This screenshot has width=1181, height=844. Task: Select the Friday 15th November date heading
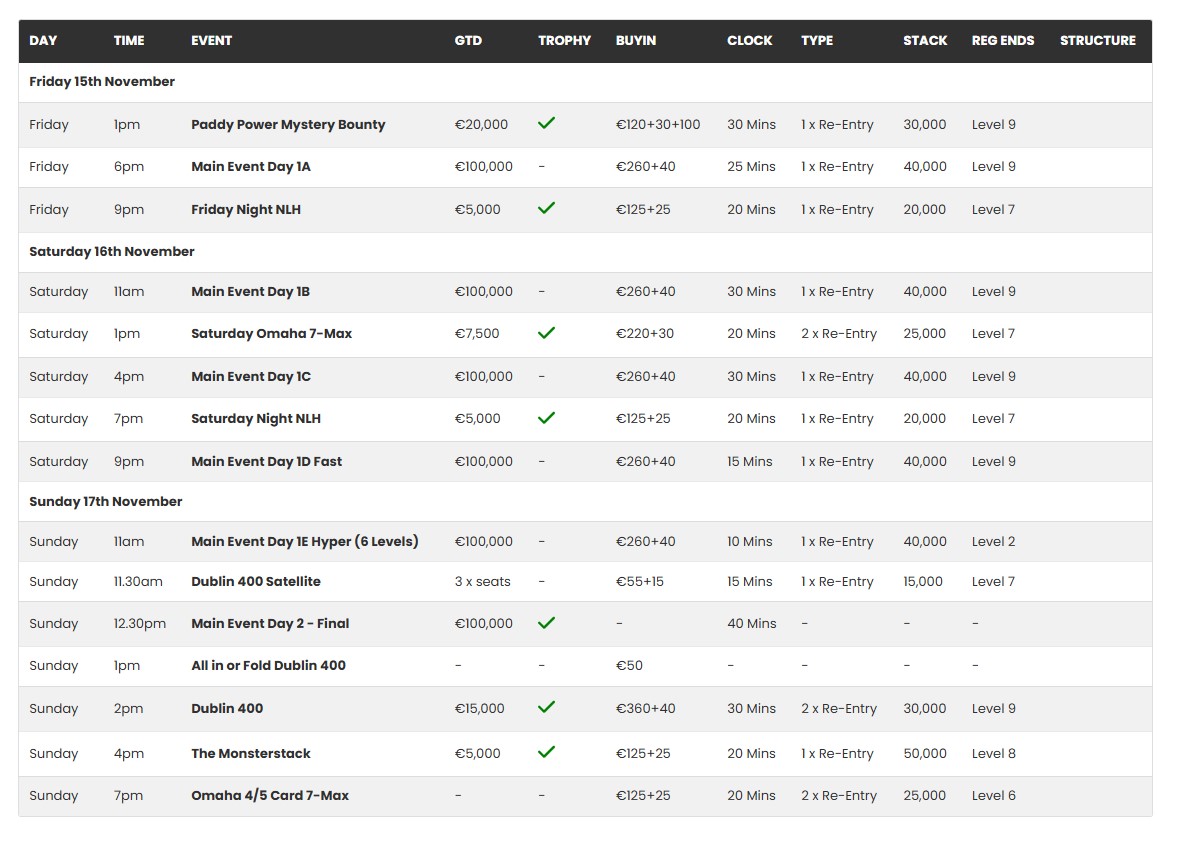(102, 82)
